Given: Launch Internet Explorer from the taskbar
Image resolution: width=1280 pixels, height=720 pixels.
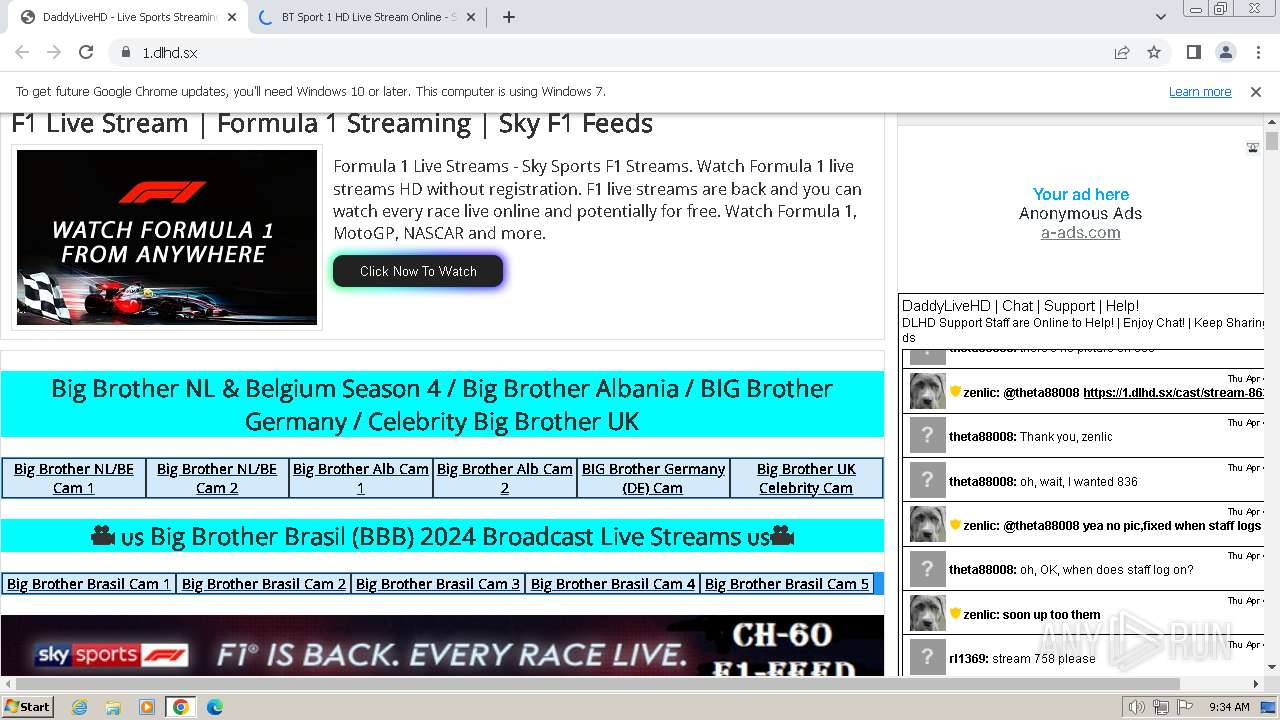Looking at the screenshot, I should tap(79, 707).
